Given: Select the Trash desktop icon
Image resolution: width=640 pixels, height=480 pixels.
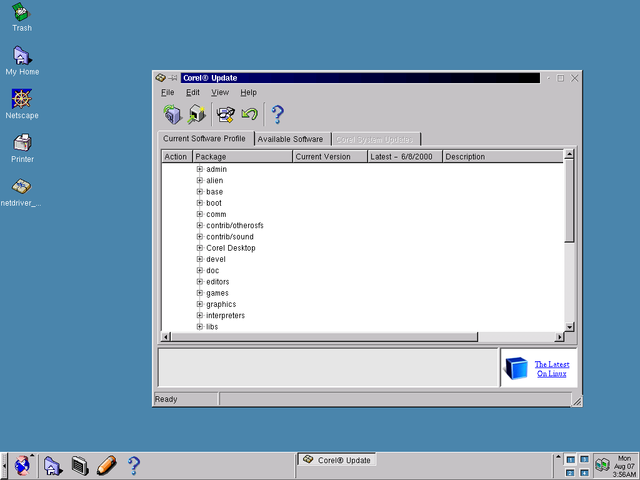Looking at the screenshot, I should 22,17.
